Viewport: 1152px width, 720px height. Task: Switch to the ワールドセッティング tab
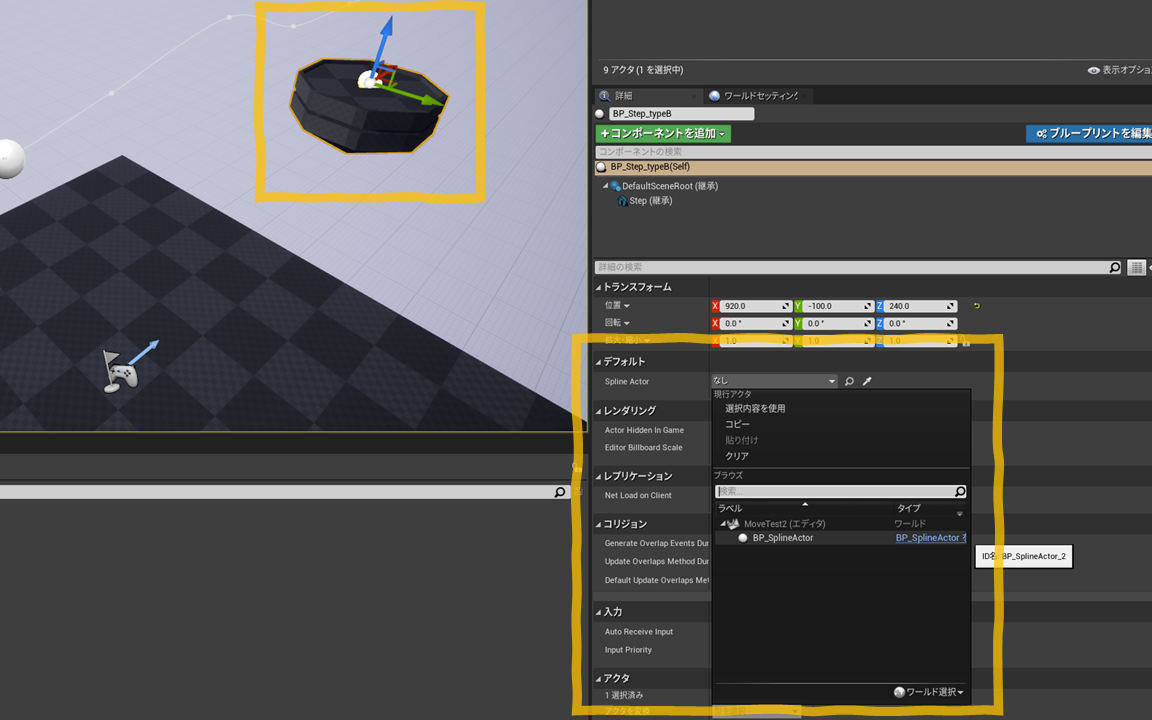(x=757, y=96)
